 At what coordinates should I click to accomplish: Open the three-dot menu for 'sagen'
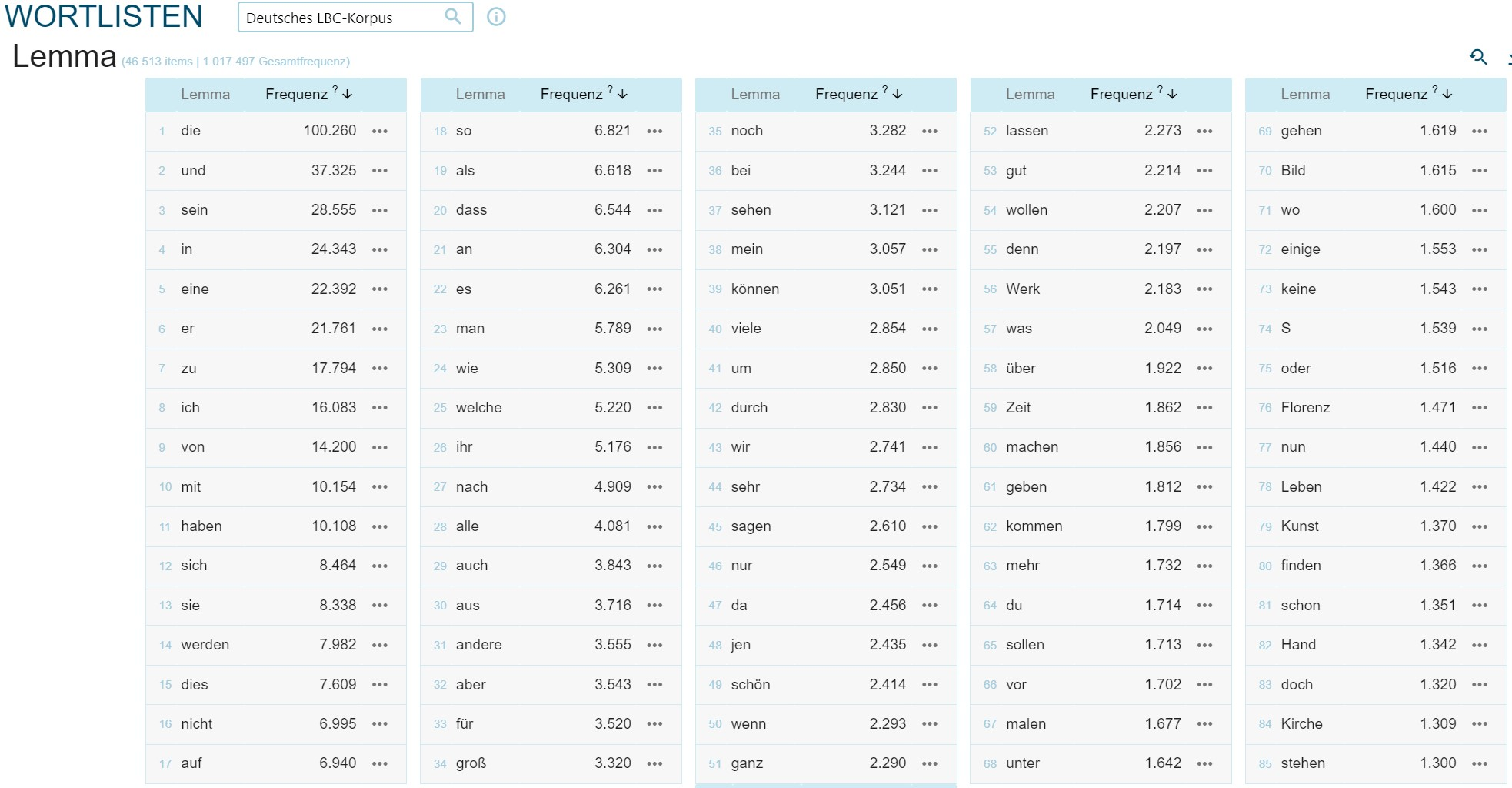click(930, 526)
